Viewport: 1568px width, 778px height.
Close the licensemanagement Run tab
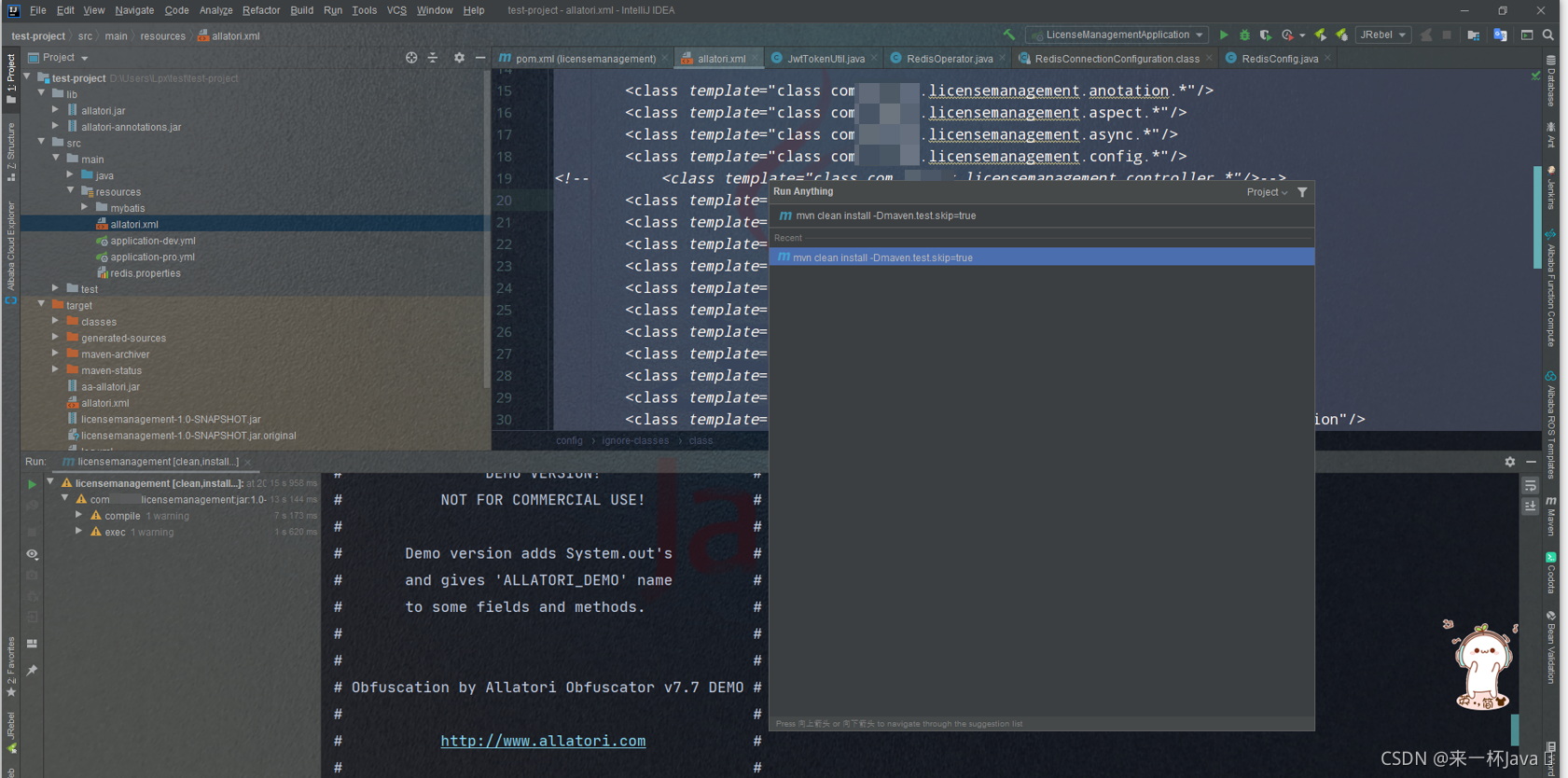(248, 462)
